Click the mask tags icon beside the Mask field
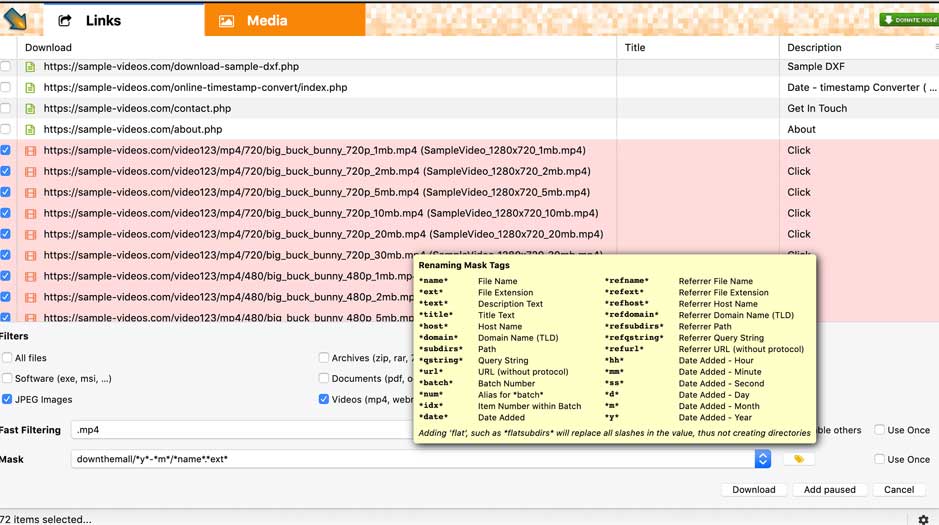The image size is (939, 525). click(798, 459)
